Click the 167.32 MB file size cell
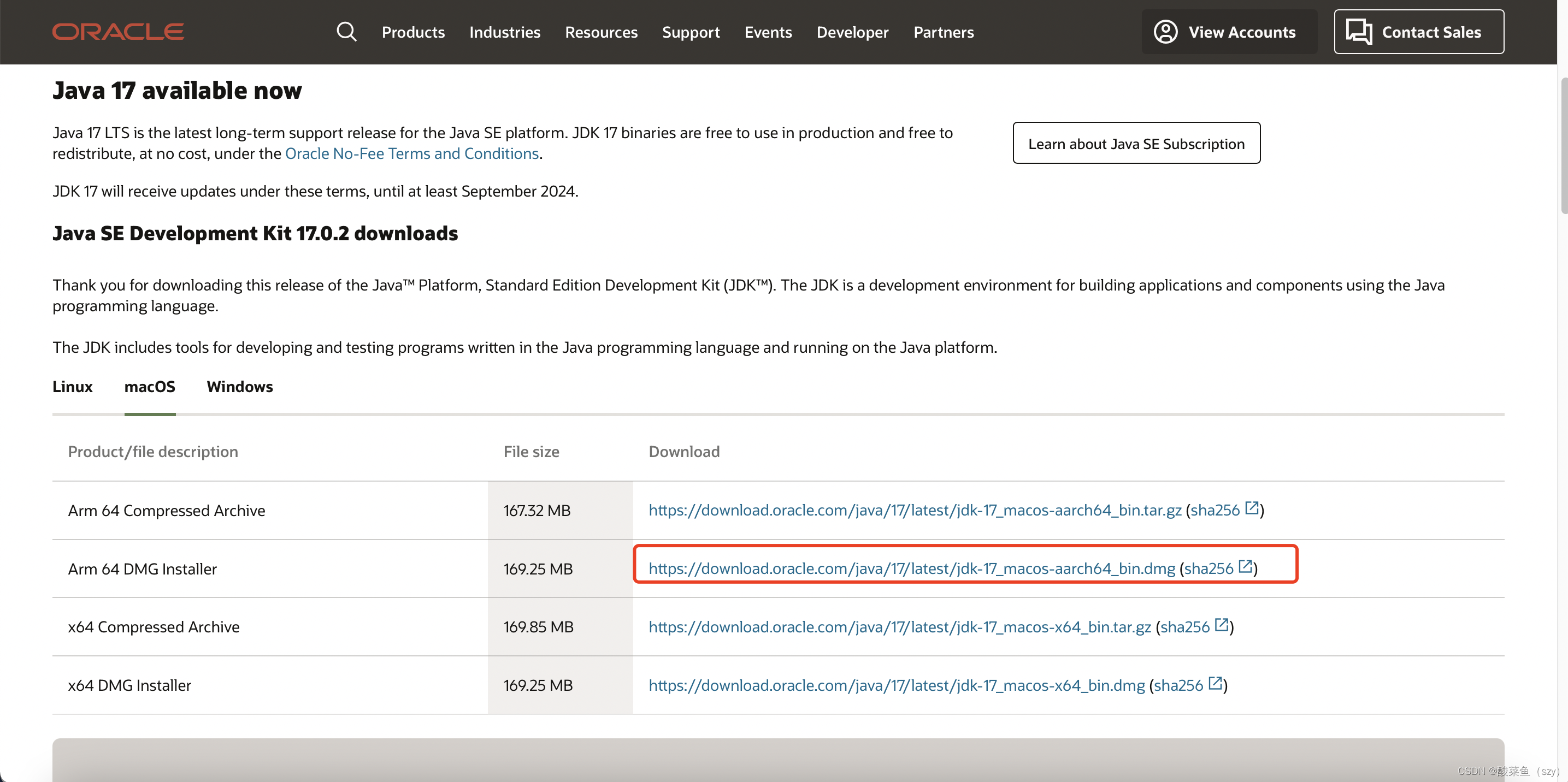 [x=560, y=511]
